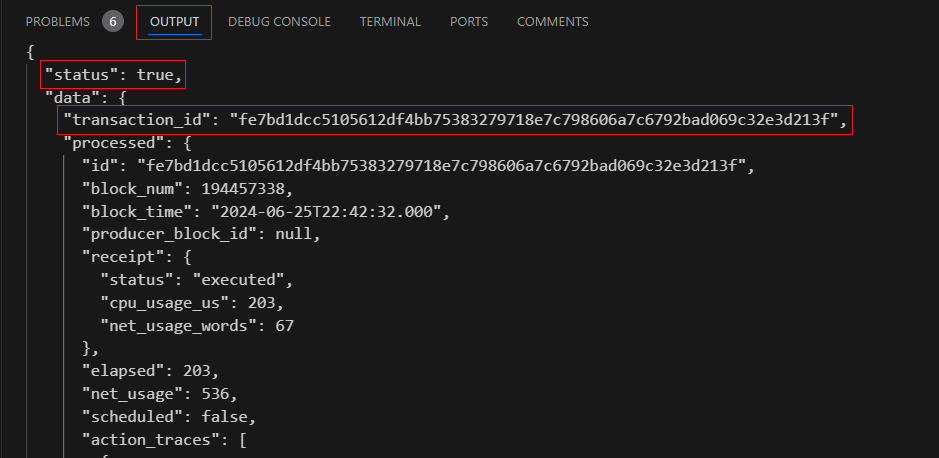Select the OUTPUT tab
Viewport: 939px width, 458px height.
click(174, 22)
